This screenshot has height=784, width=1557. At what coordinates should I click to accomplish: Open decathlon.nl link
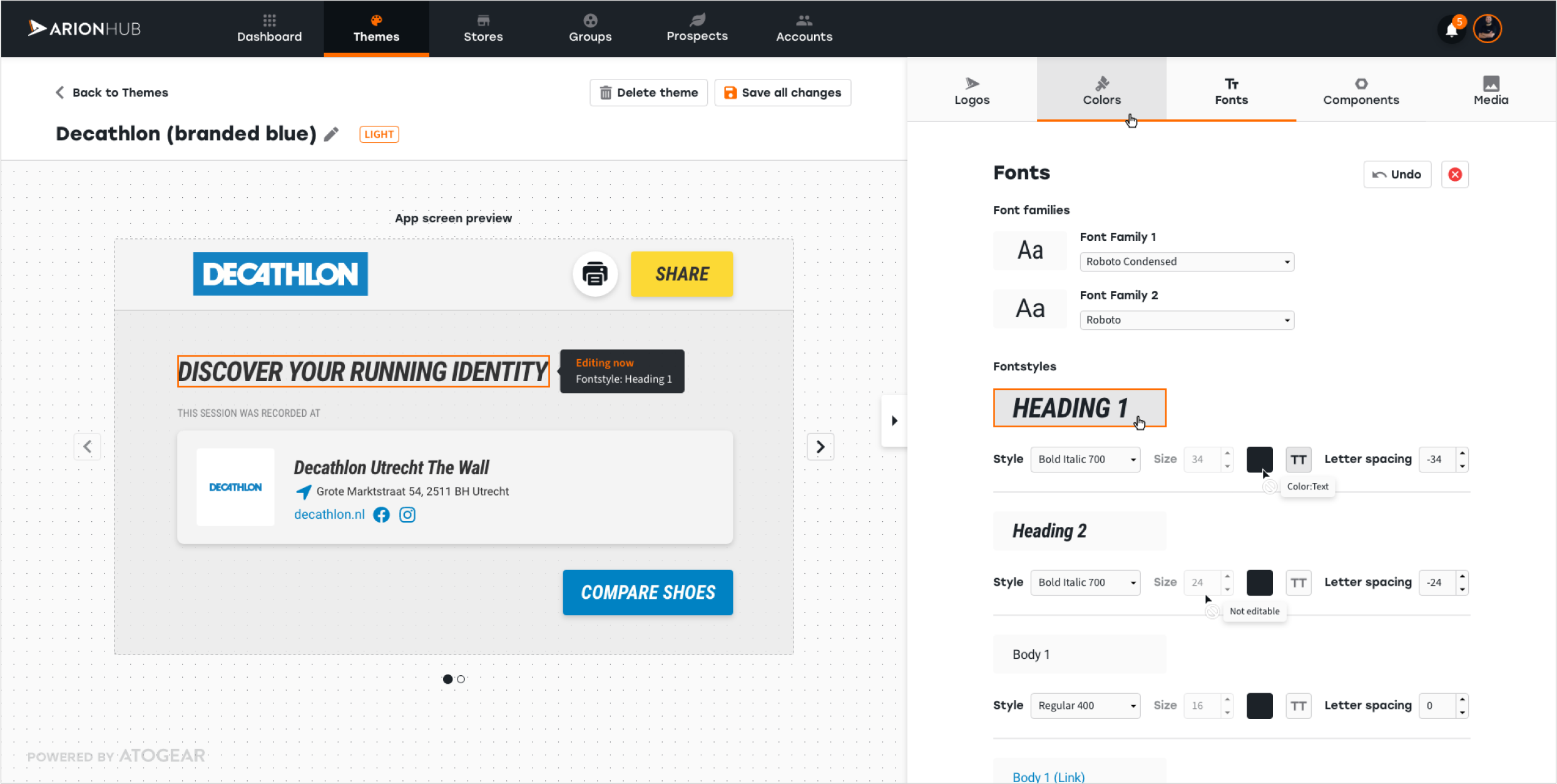[329, 514]
